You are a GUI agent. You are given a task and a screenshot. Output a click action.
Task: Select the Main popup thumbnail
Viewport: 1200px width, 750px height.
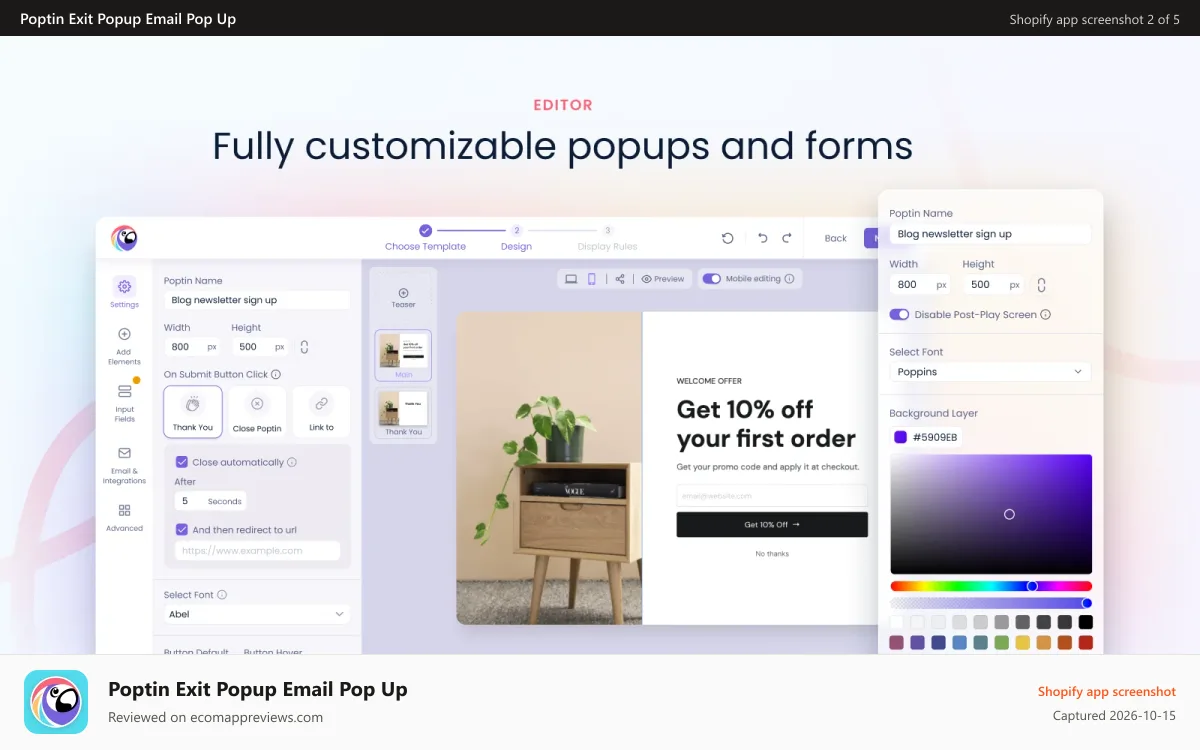coord(403,355)
